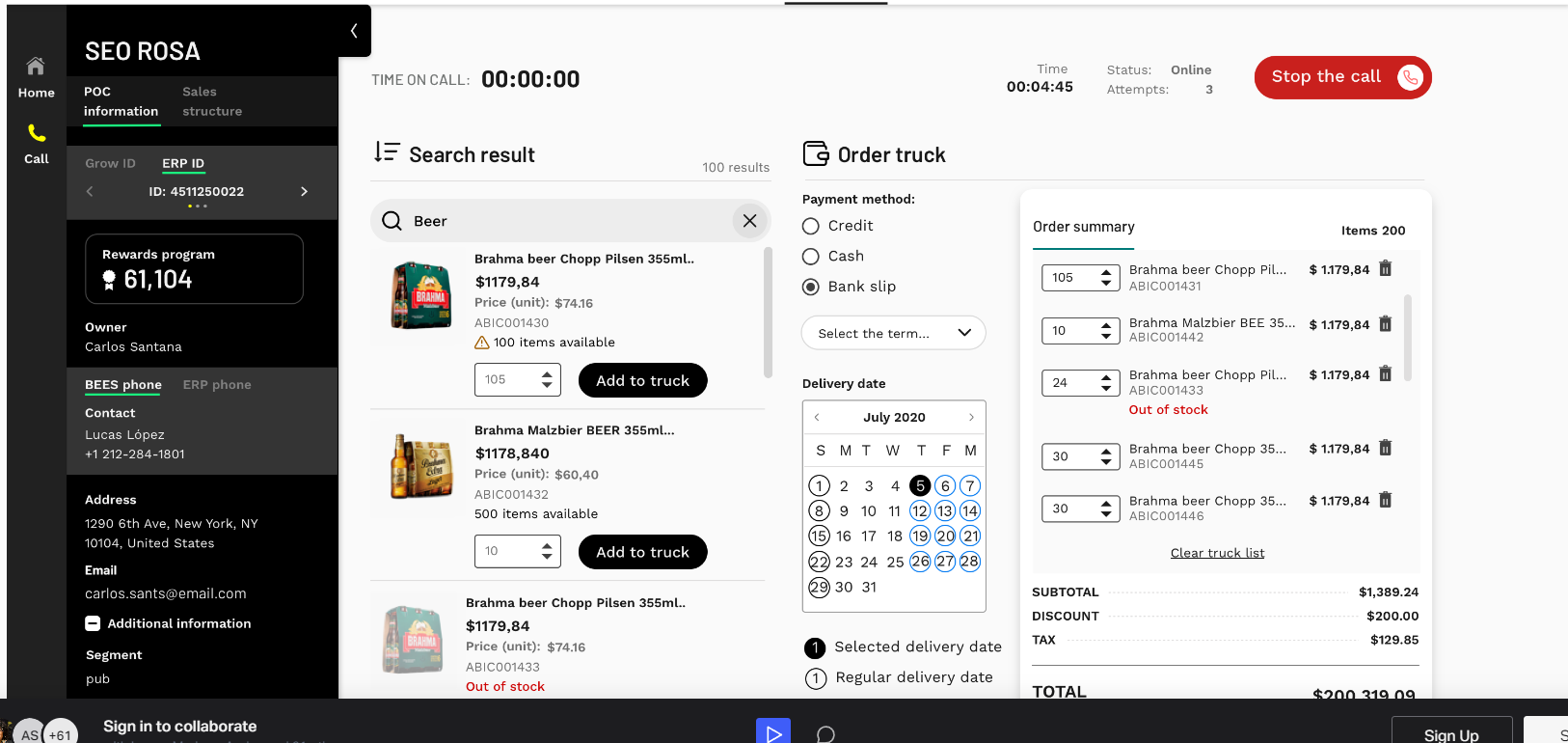
Task: Select Credit payment method
Action: [811, 226]
